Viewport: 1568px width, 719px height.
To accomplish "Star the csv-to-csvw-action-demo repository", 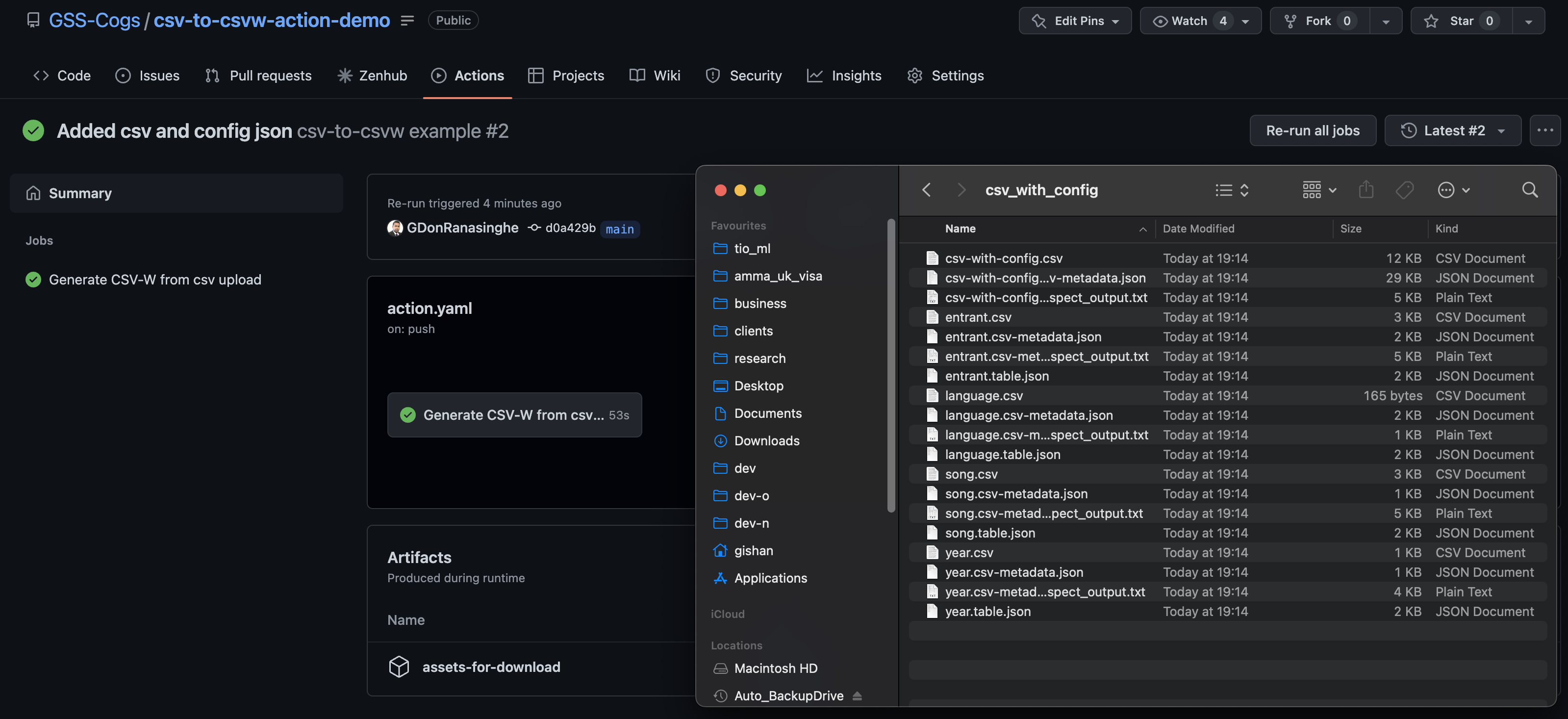I will point(1460,21).
